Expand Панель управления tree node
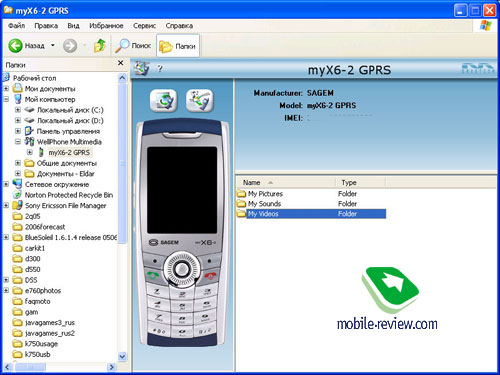This screenshot has height=375, width=500. [x=18, y=131]
